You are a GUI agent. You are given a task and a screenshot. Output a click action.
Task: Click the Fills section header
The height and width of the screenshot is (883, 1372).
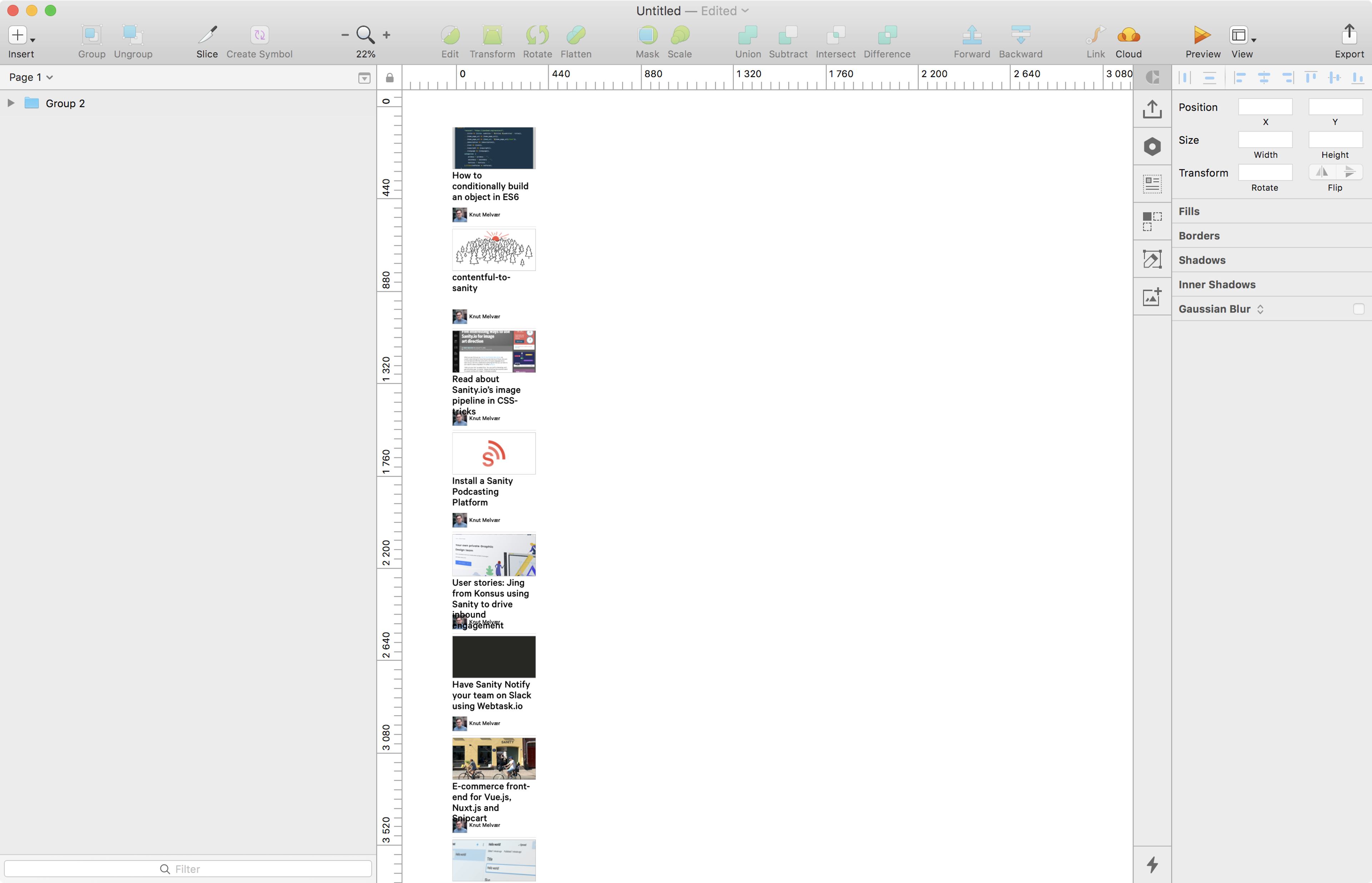pyautogui.click(x=1189, y=211)
